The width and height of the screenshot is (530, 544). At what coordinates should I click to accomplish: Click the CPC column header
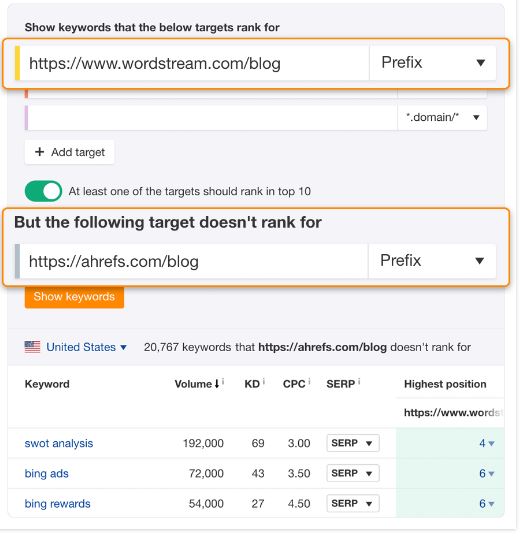(294, 384)
